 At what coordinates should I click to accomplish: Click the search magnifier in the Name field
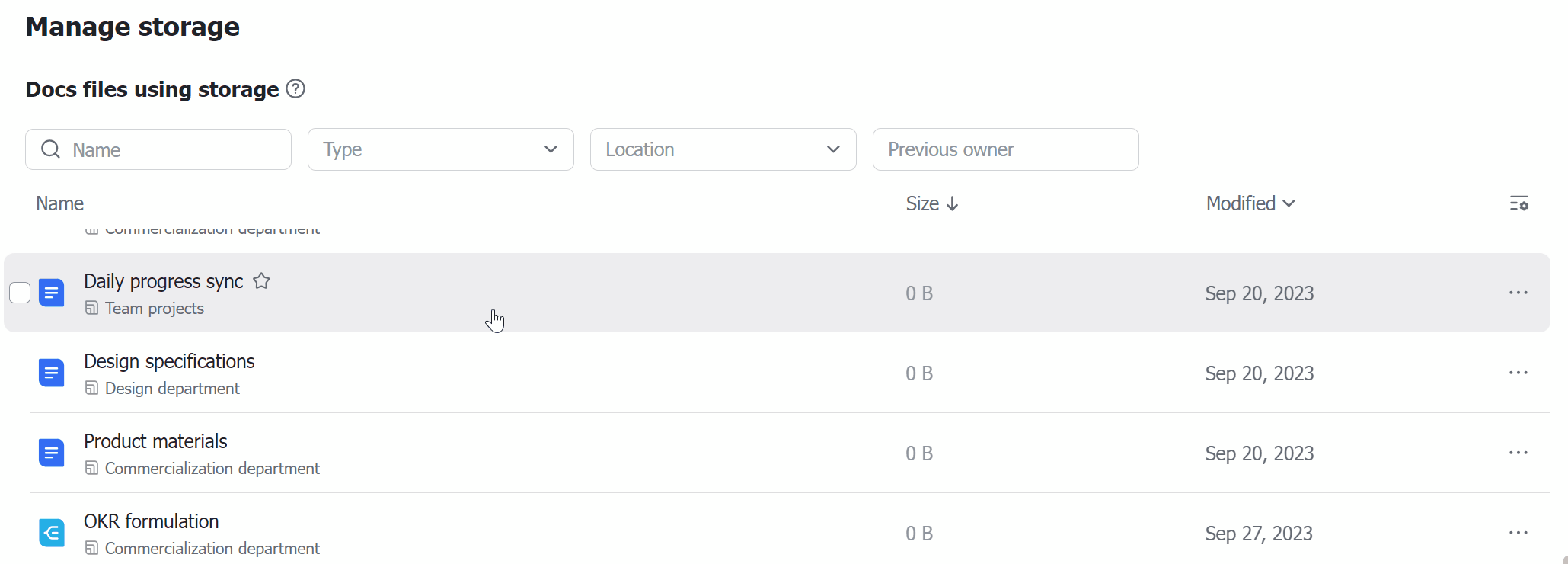point(50,149)
